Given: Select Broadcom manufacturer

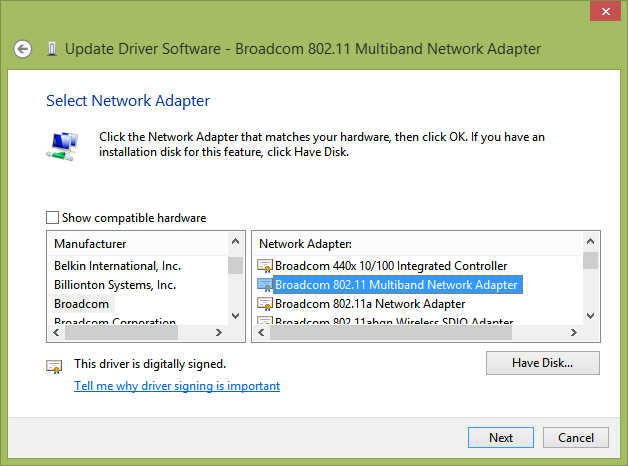Looking at the screenshot, I should [x=81, y=304].
